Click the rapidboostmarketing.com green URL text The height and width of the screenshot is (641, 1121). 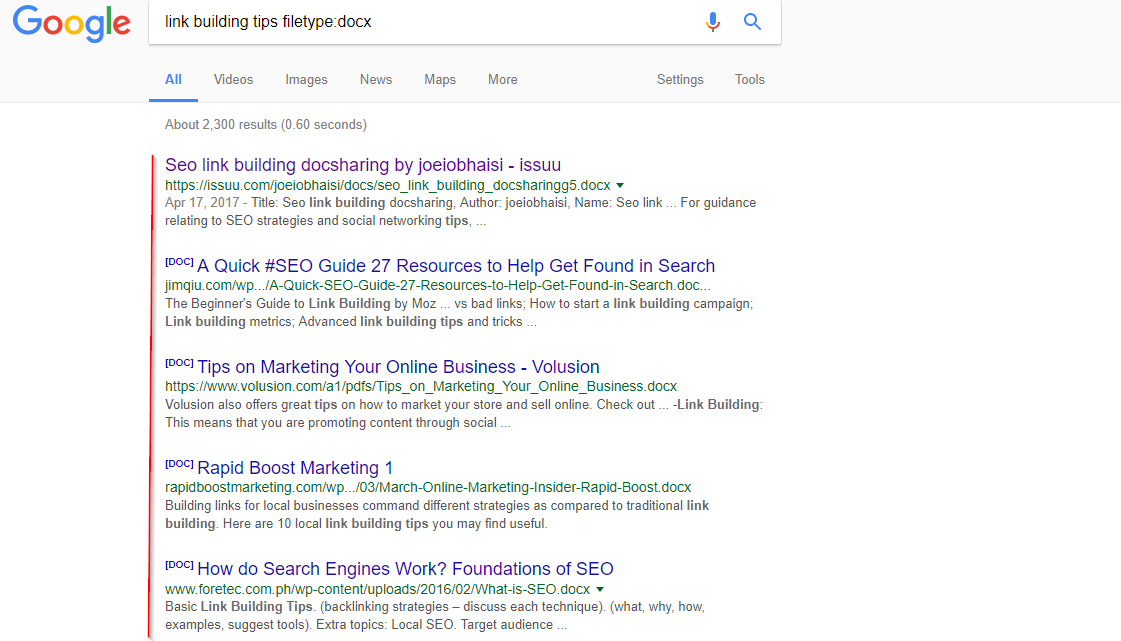pos(428,487)
